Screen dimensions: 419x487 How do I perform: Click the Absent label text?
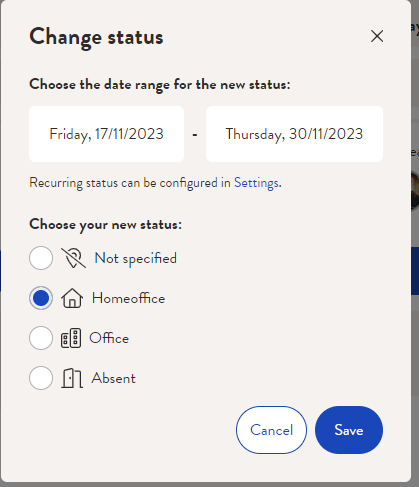(114, 378)
